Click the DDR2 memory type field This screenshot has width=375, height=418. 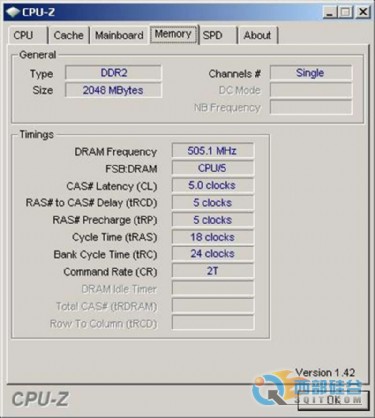[113, 73]
